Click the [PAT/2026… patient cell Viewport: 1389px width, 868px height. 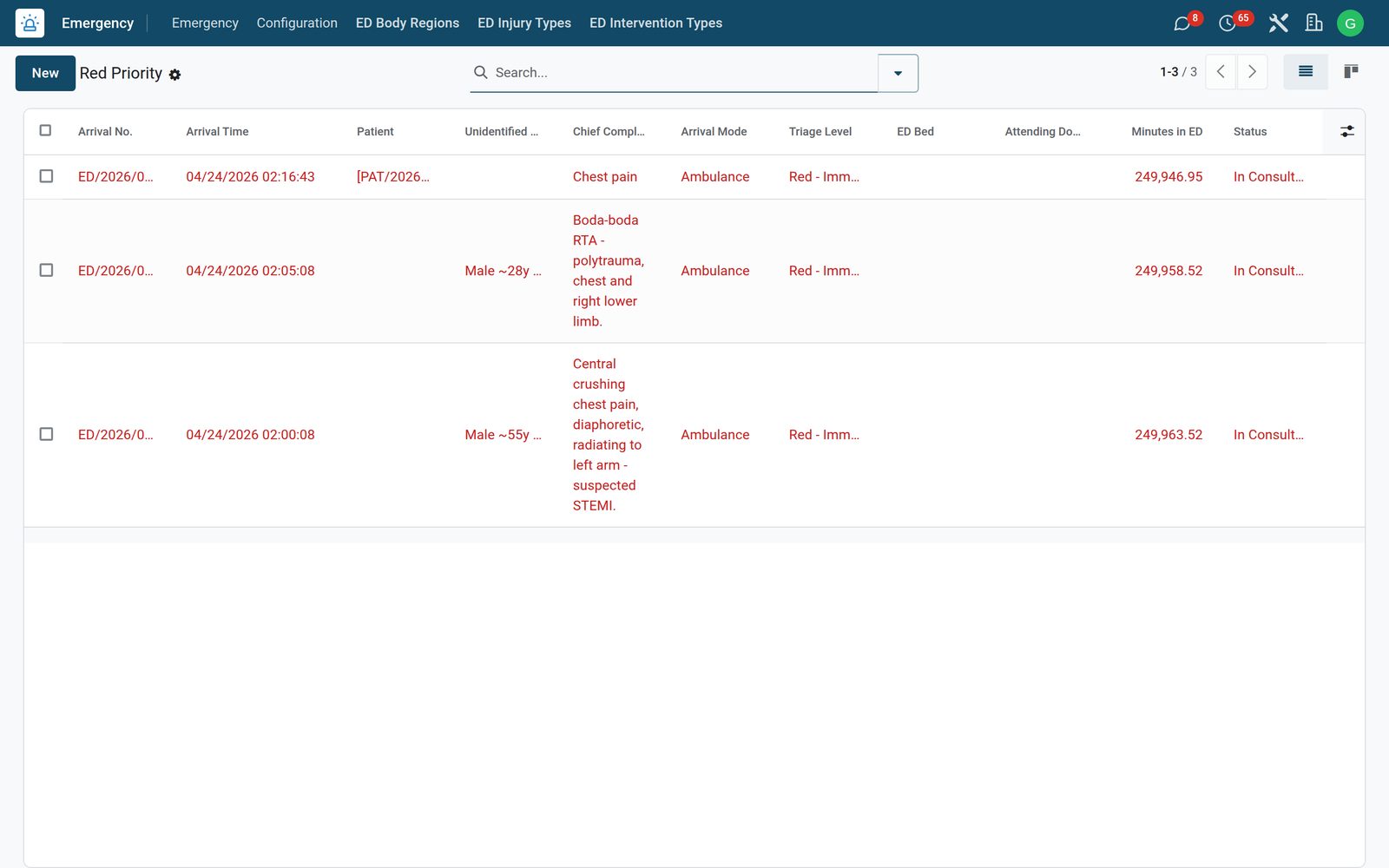(x=393, y=177)
